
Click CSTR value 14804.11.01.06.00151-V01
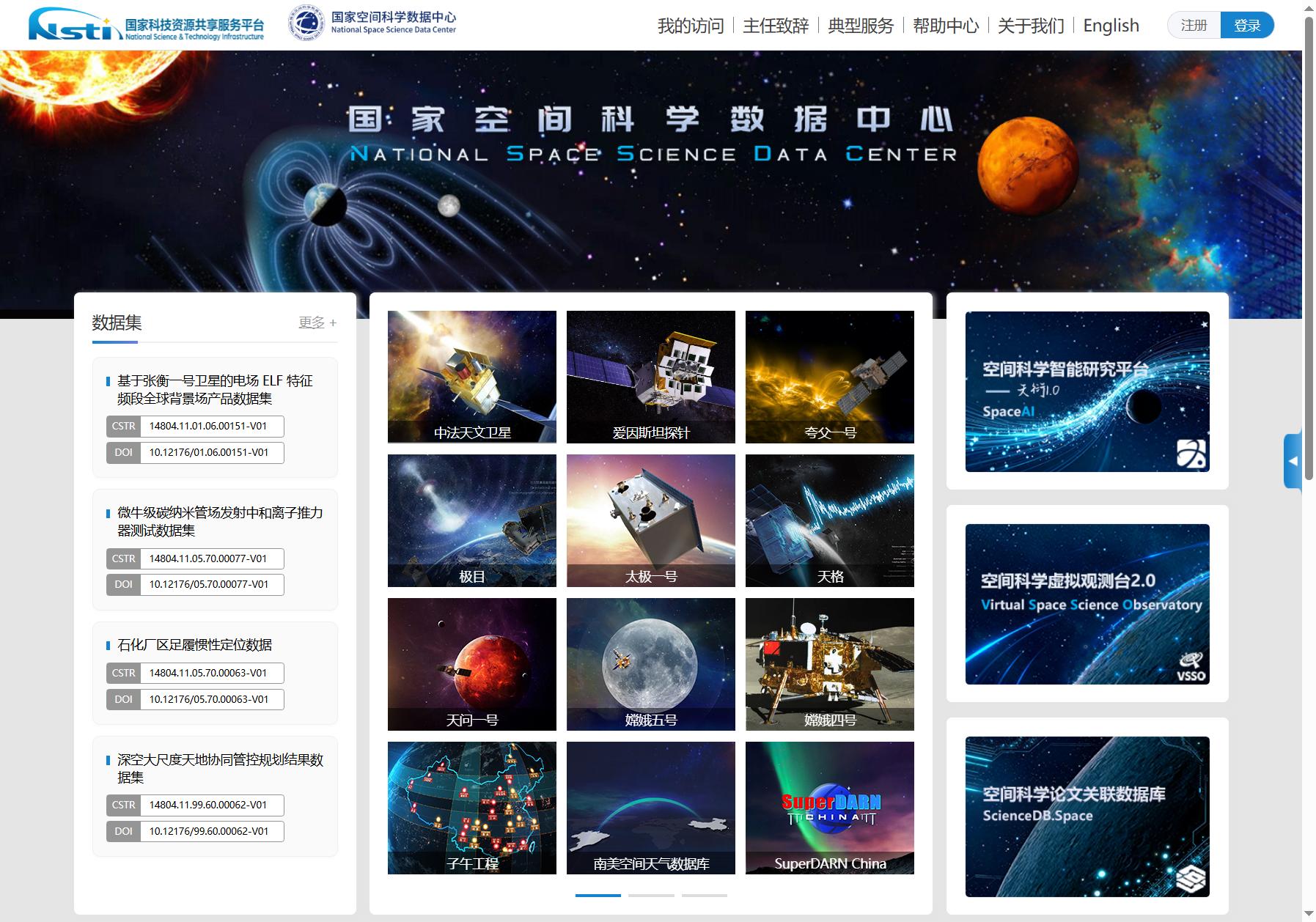click(x=211, y=426)
